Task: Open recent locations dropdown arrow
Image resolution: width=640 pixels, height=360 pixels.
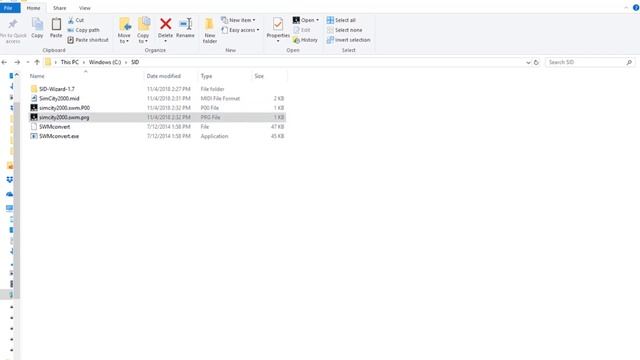Action: click(x=27, y=62)
